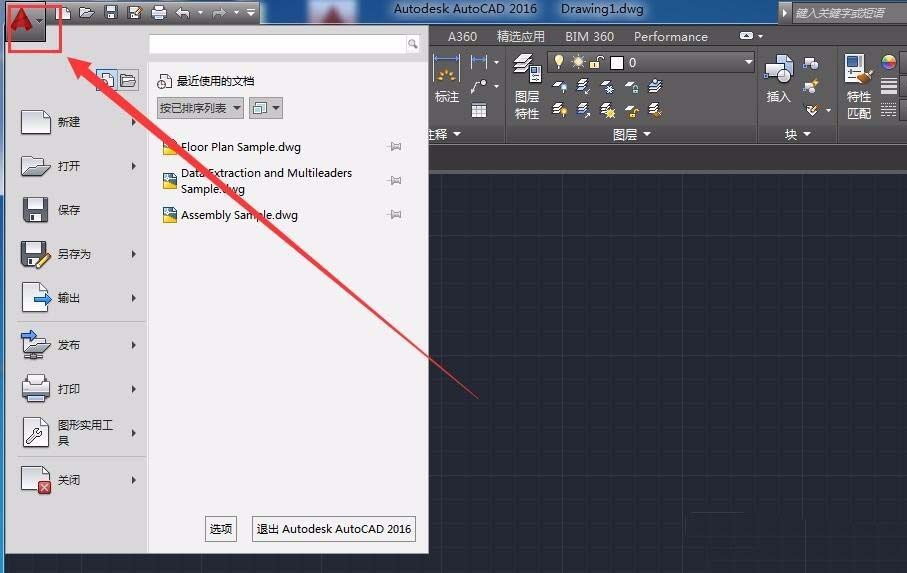Click New icon in quick access toolbar
The image size is (907, 573).
point(62,12)
